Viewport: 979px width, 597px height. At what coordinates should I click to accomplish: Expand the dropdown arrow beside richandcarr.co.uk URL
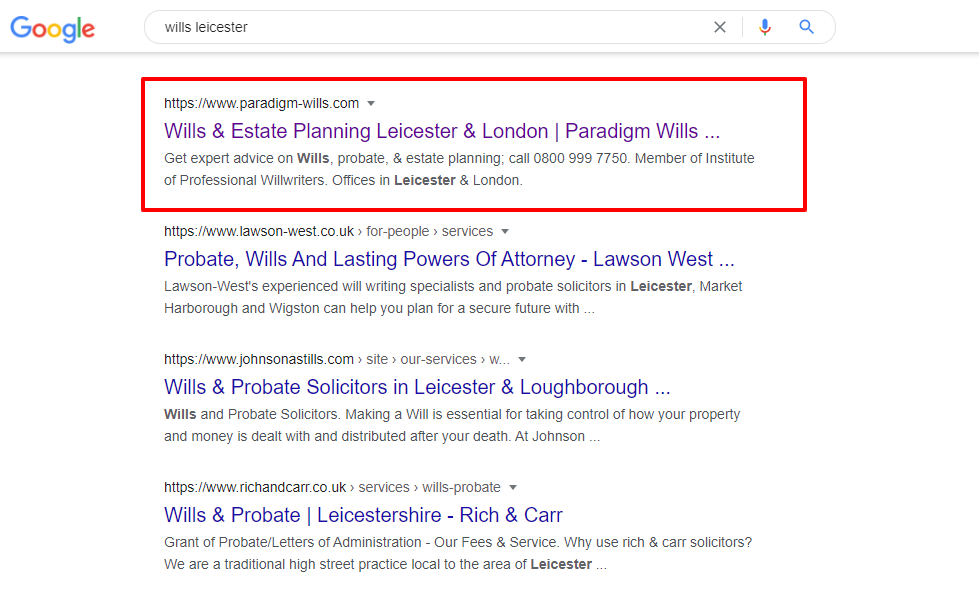tap(513, 488)
